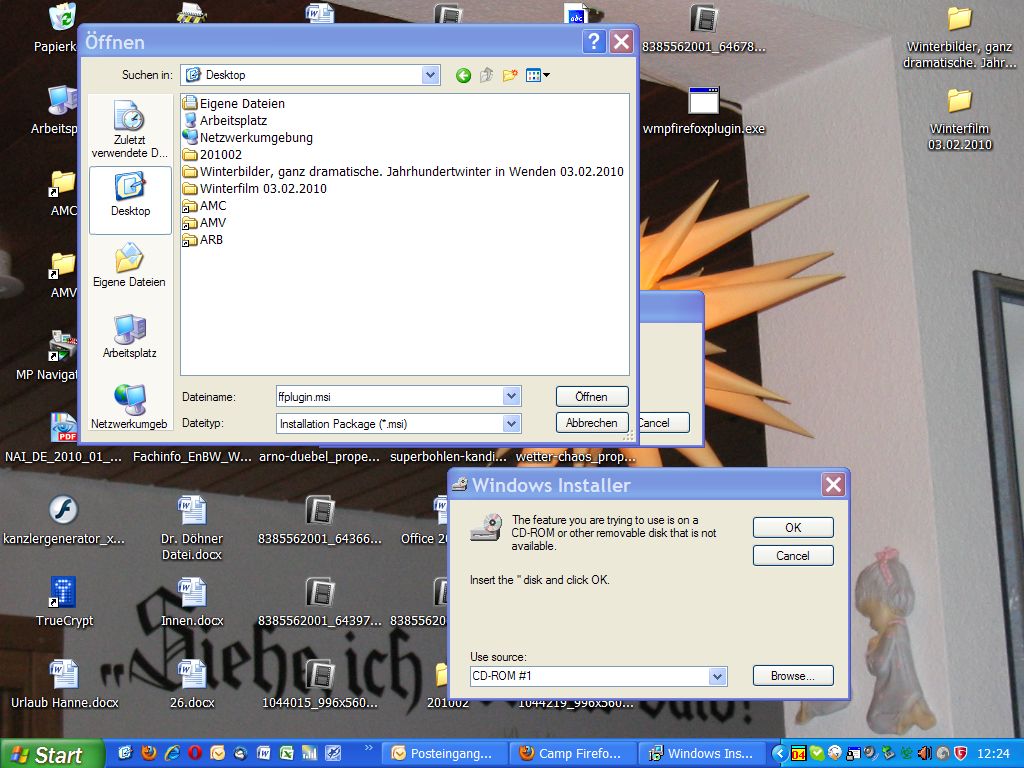Switch to Camp Firefox taskbar window

(572, 754)
